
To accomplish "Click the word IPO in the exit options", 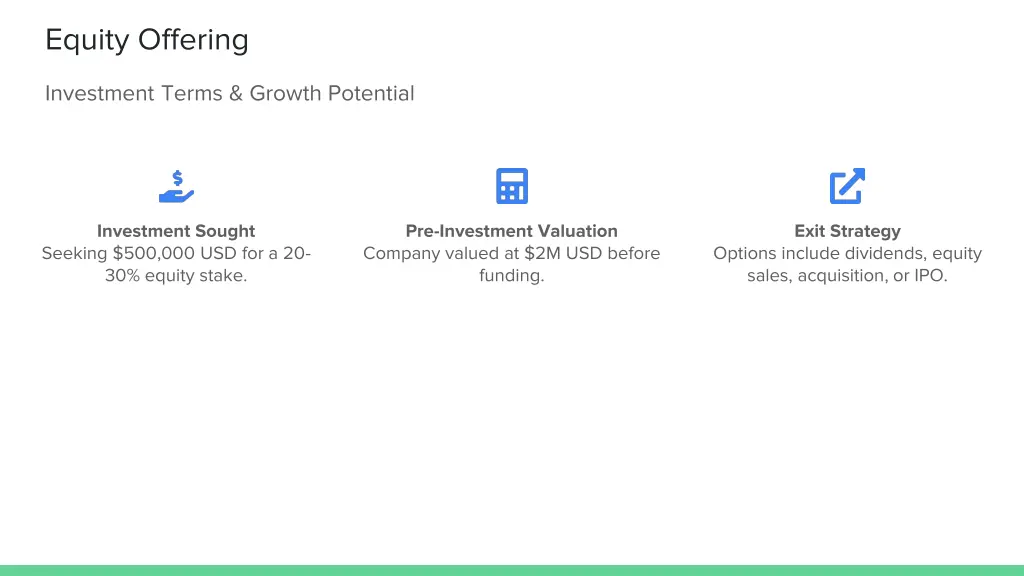I will tap(931, 276).
